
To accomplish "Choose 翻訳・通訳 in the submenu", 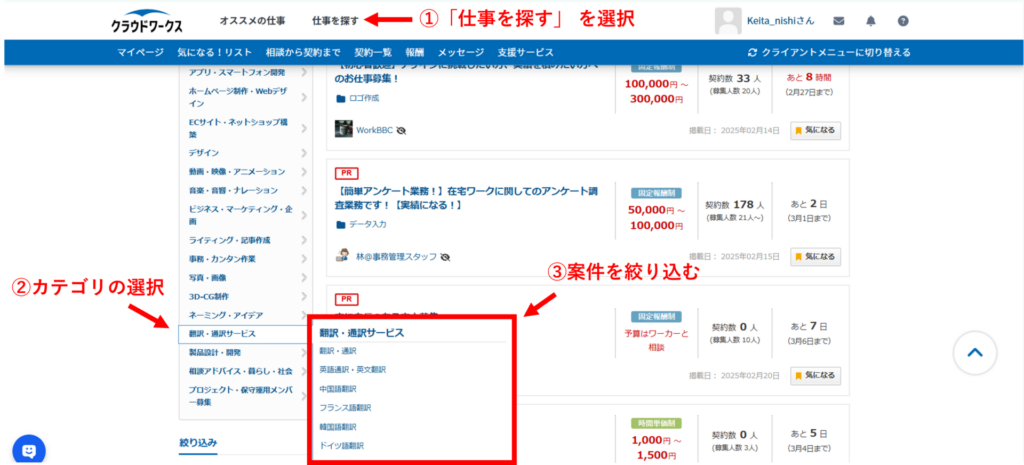I will (x=338, y=351).
